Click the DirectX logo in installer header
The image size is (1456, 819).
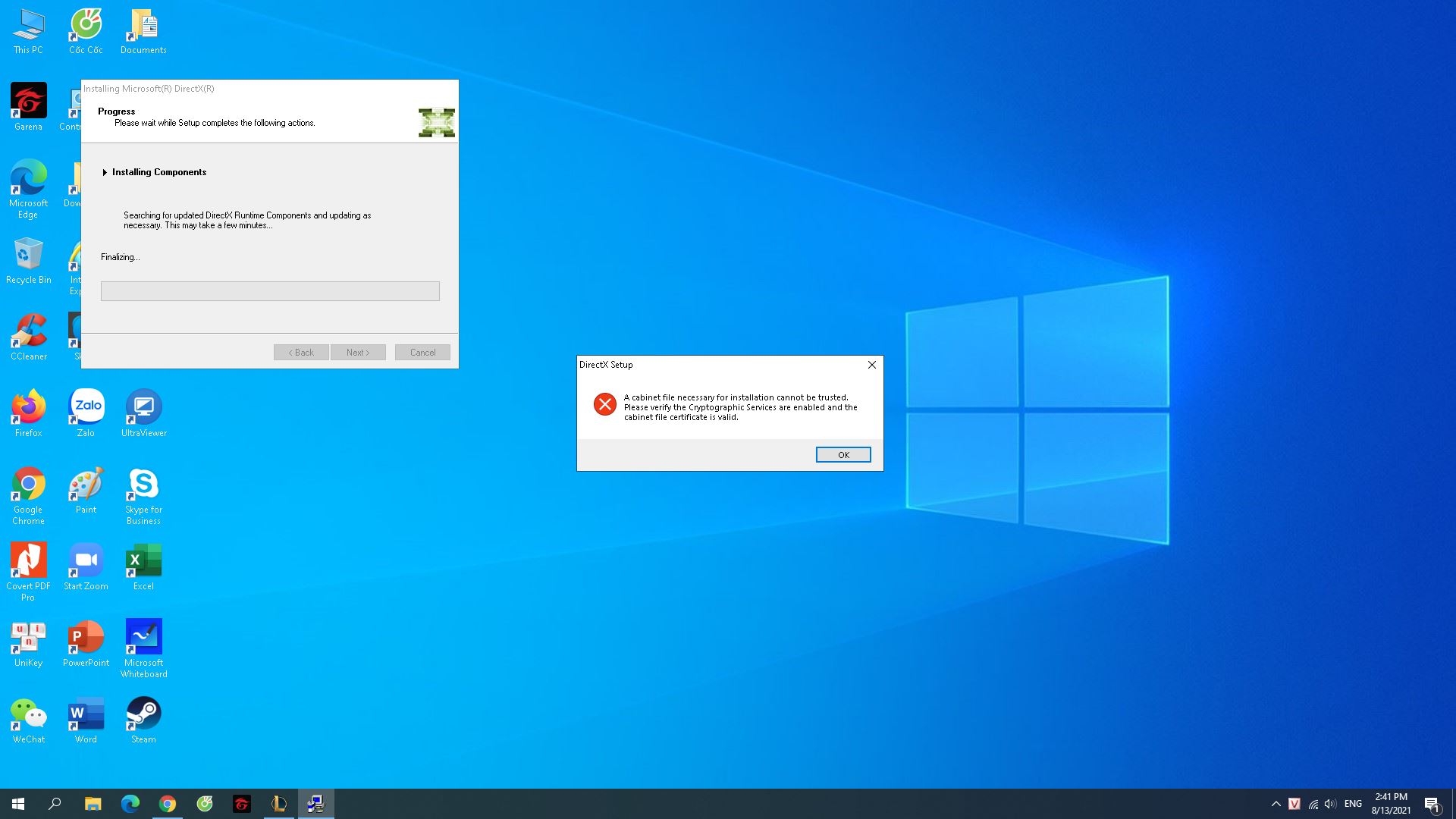pyautogui.click(x=437, y=122)
